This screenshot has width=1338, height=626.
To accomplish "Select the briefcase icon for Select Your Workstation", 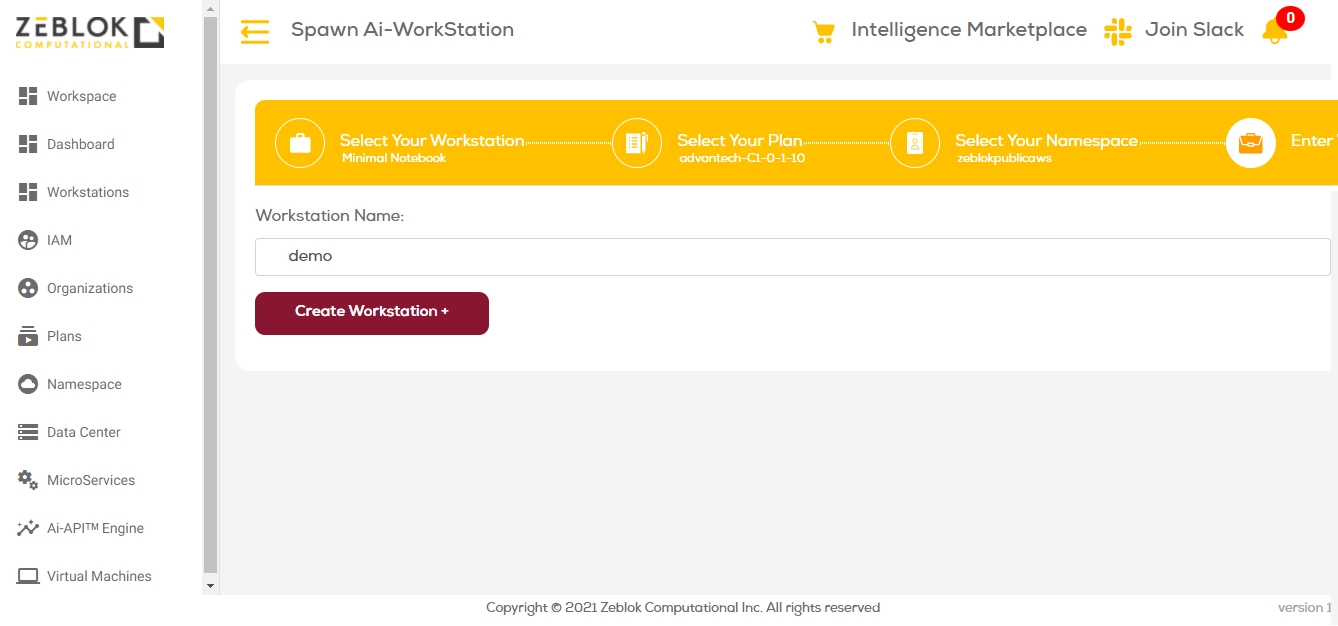I will [300, 143].
